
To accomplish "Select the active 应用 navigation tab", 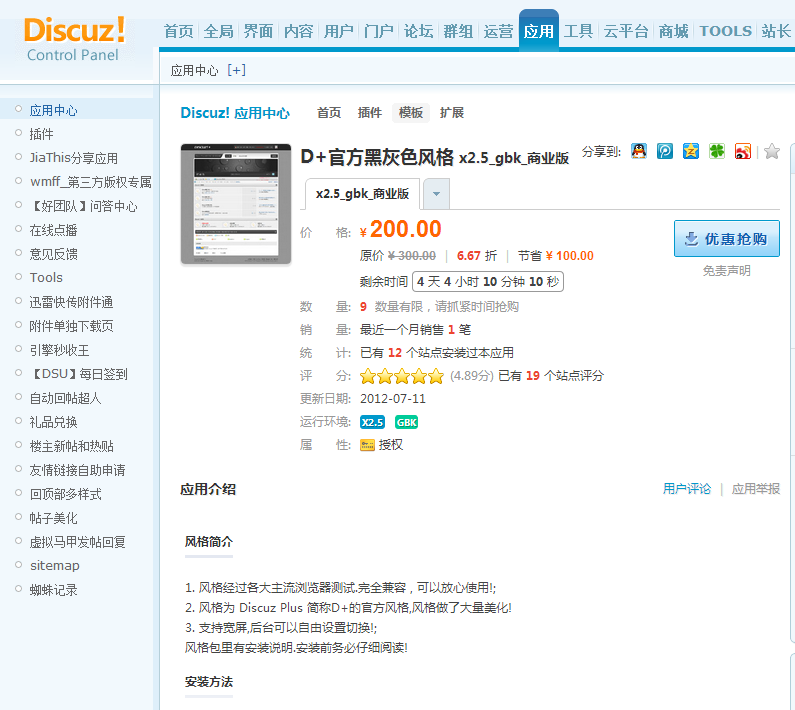I will pos(538,30).
